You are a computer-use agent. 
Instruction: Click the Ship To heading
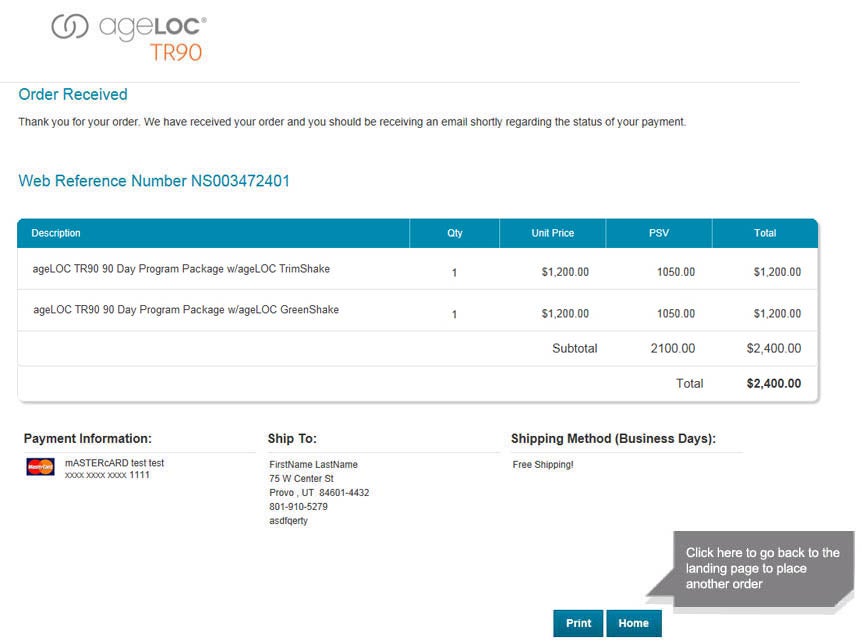coord(292,438)
